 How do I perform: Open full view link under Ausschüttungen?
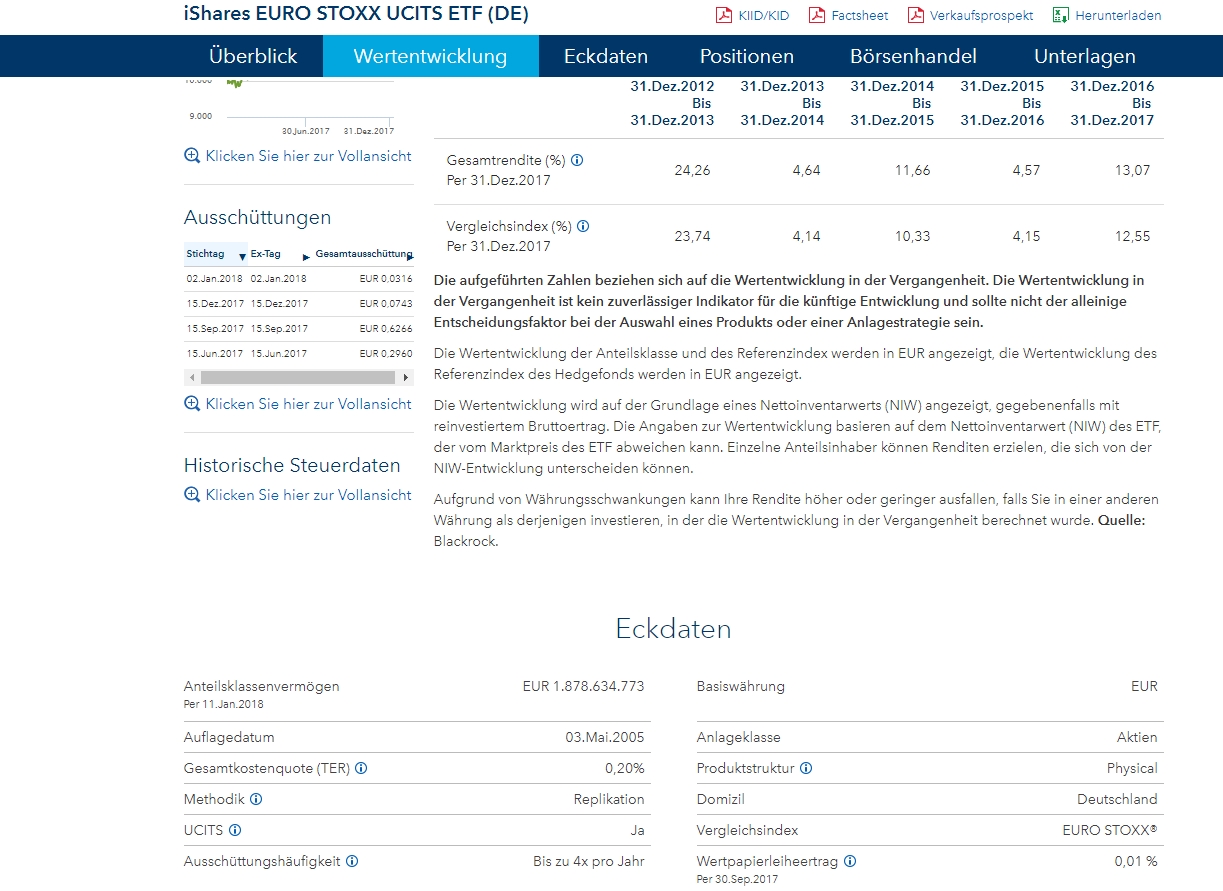coord(309,404)
